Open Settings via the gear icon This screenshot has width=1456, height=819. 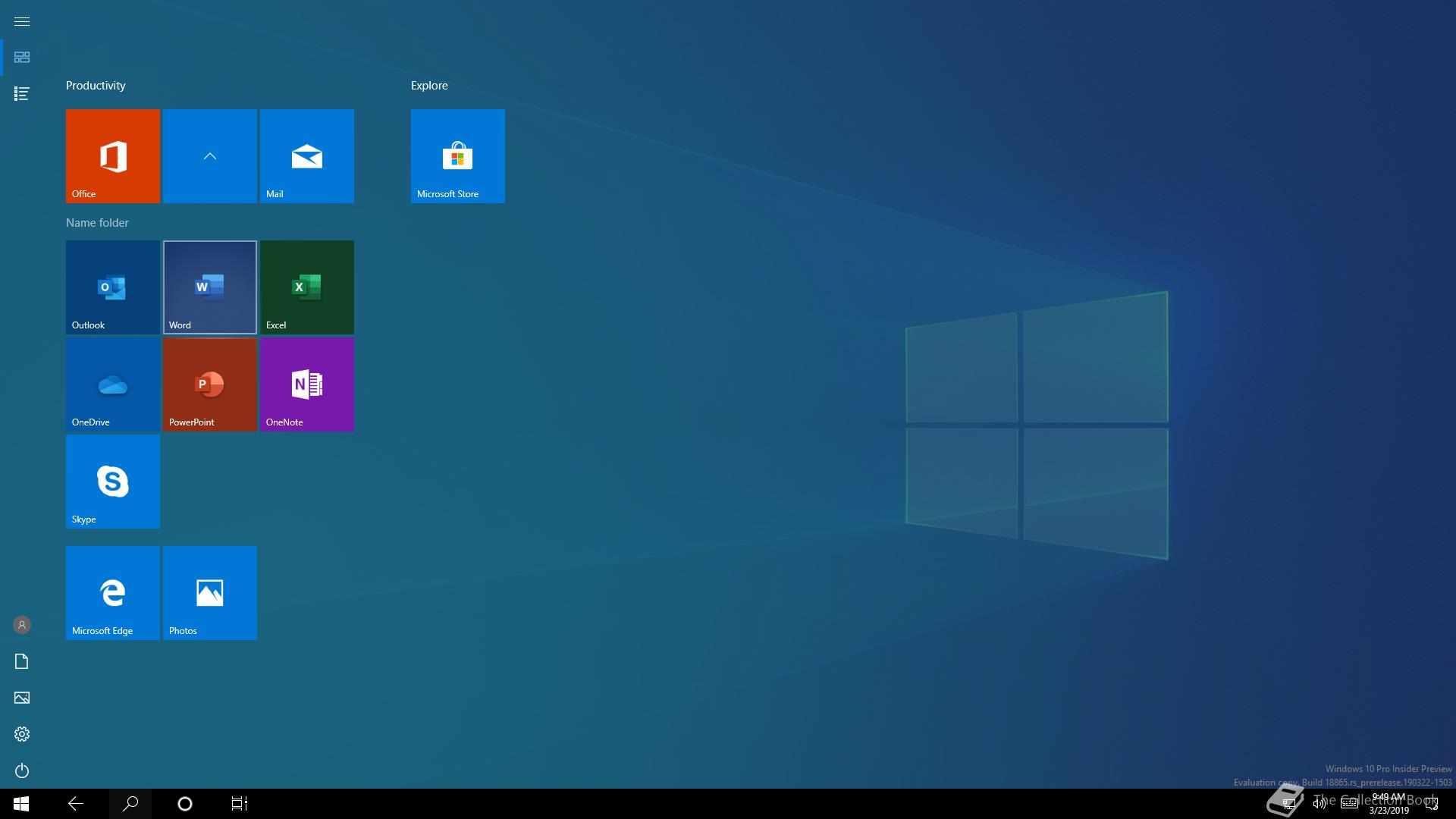[x=22, y=734]
